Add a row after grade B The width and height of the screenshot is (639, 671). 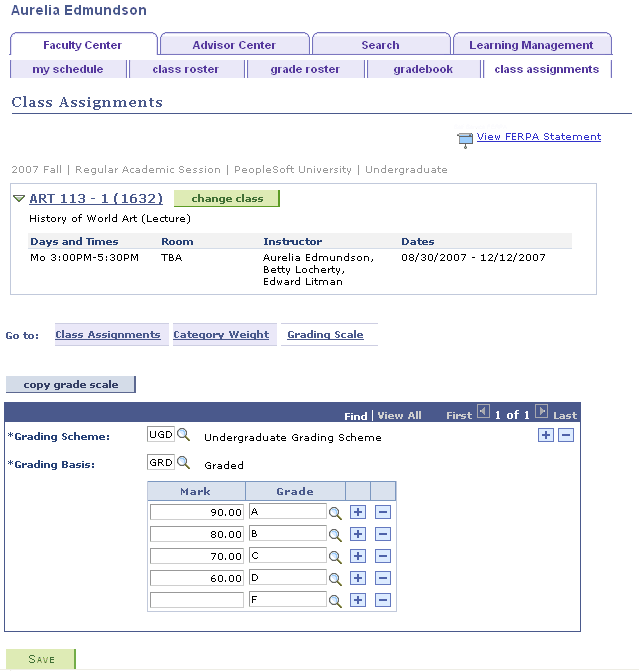click(358, 534)
